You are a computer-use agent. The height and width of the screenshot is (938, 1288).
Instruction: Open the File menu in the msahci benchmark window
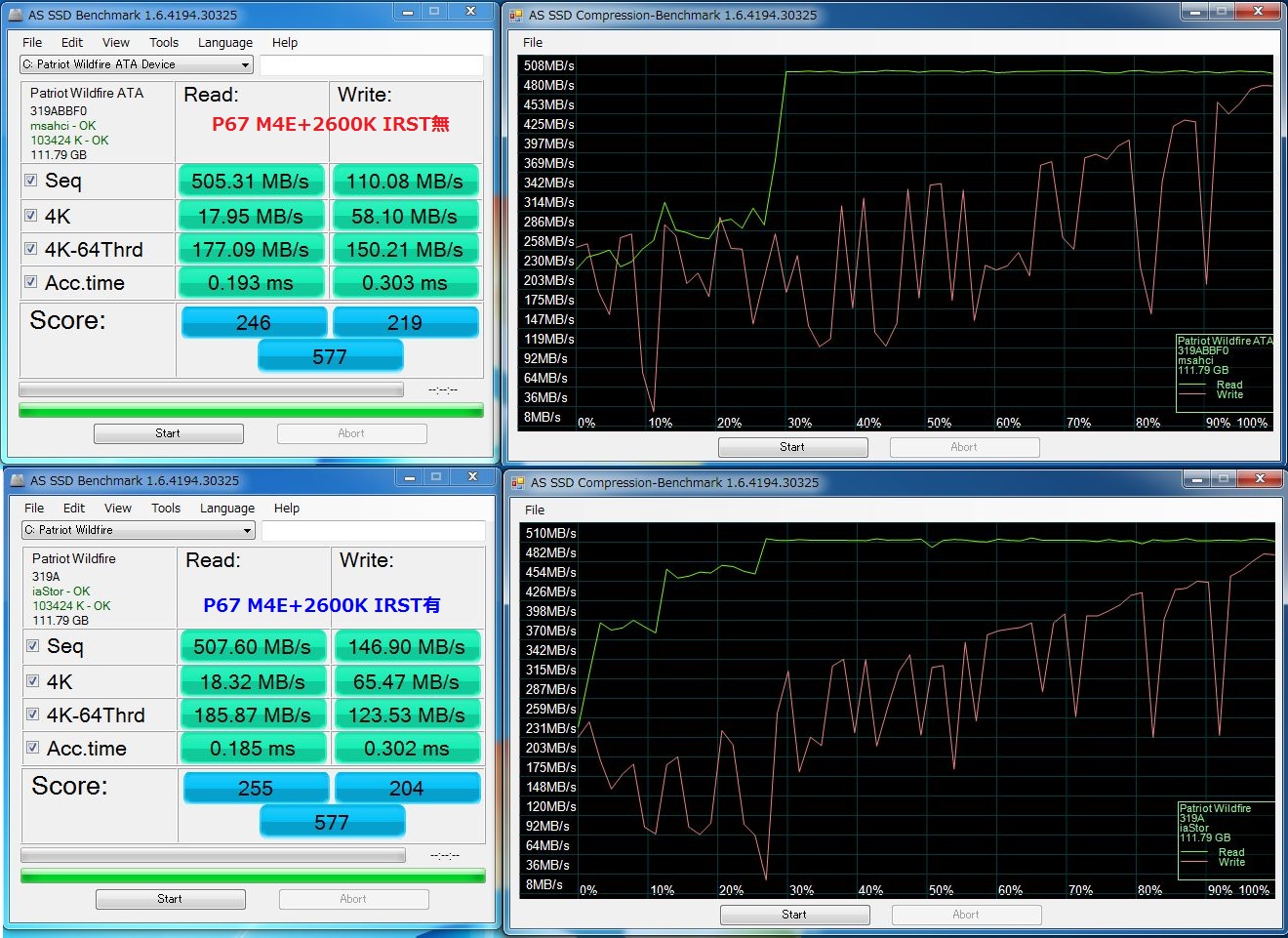point(32,43)
